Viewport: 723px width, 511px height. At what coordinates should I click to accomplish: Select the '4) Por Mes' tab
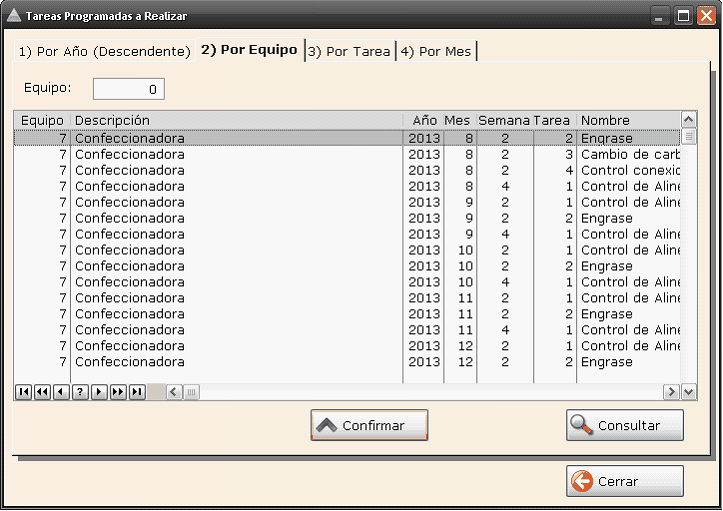(436, 51)
